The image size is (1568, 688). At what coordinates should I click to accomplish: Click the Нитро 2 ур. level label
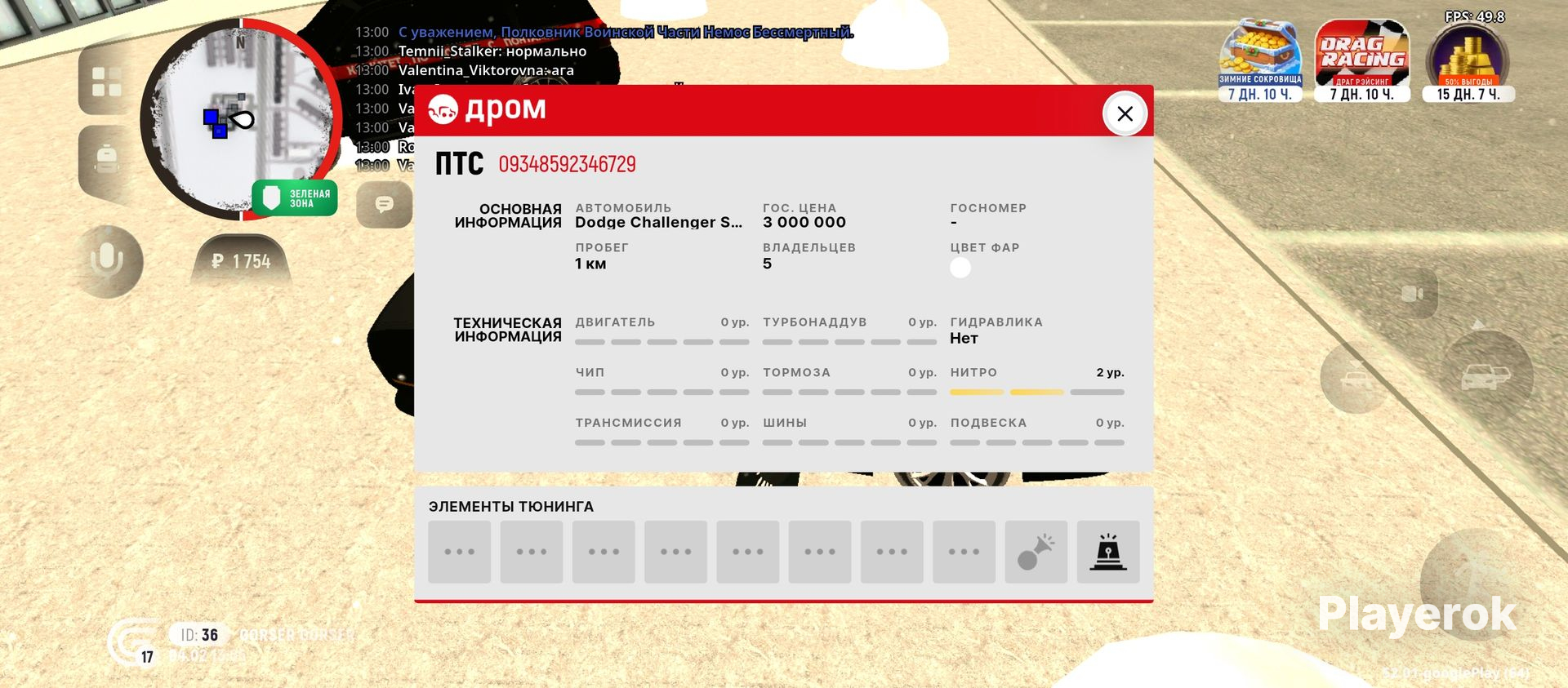pos(1110,372)
